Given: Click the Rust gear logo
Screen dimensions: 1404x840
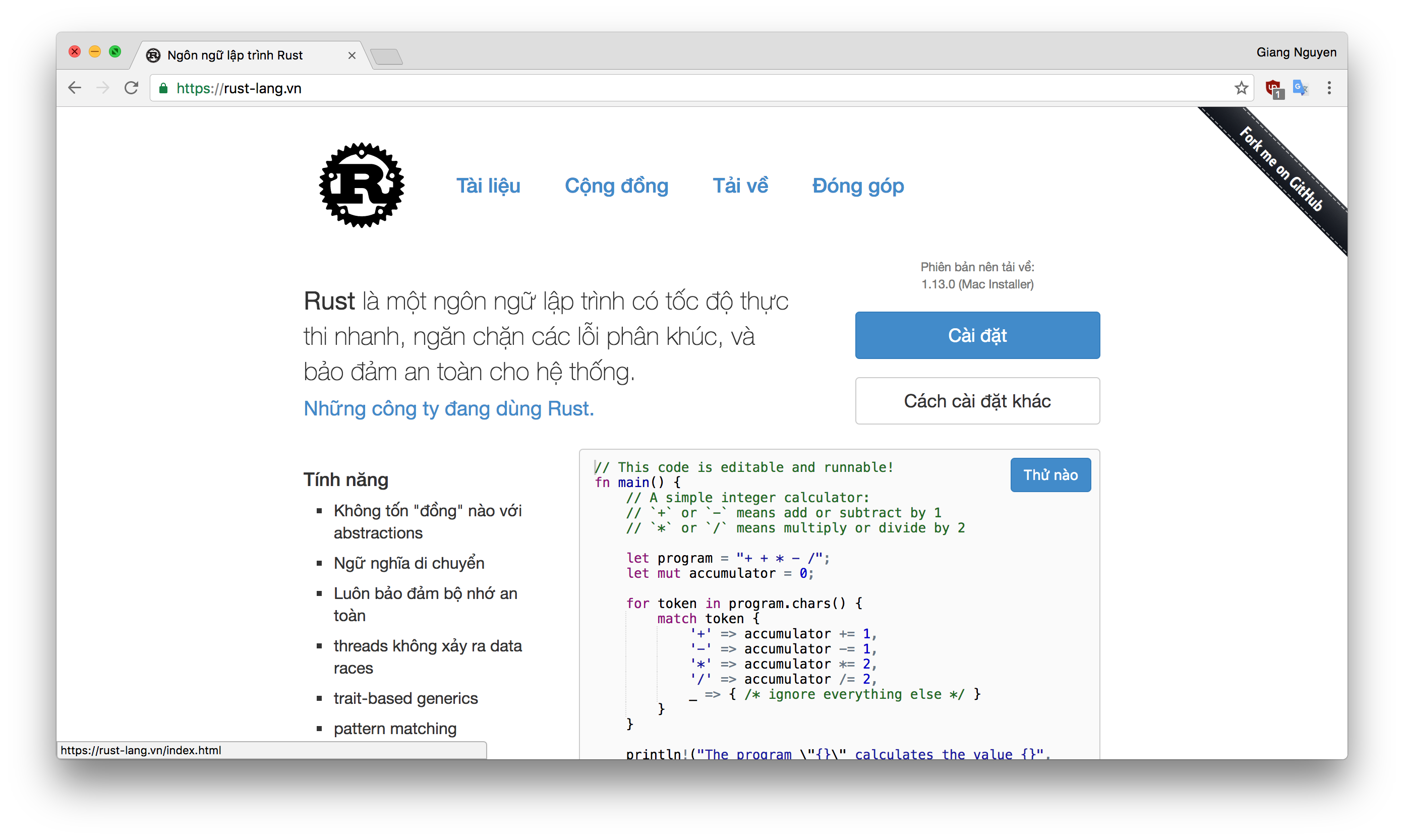Looking at the screenshot, I should tap(362, 185).
